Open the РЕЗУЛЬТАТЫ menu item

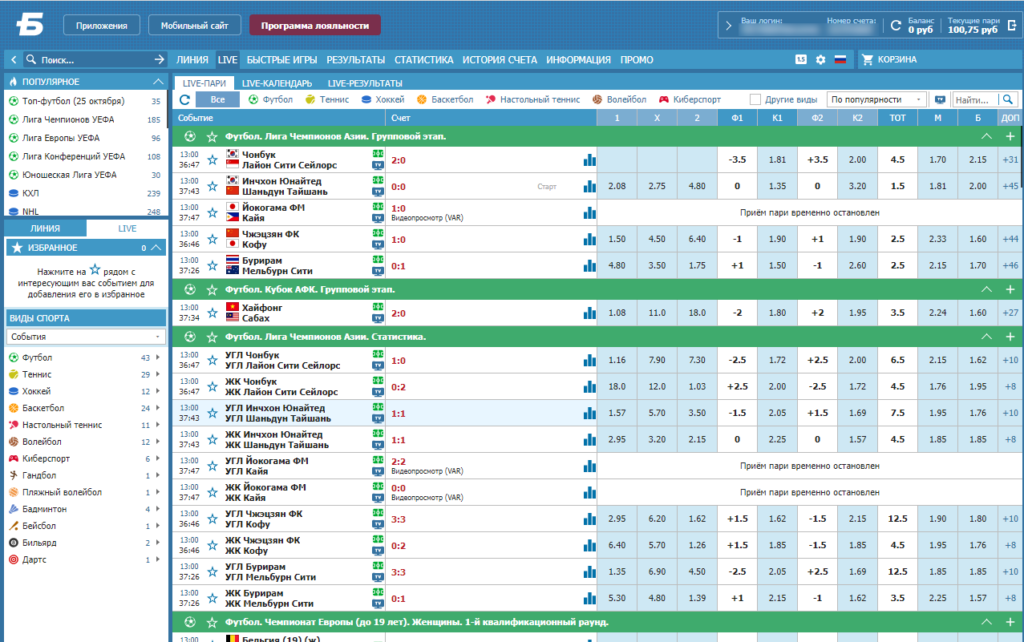click(355, 59)
